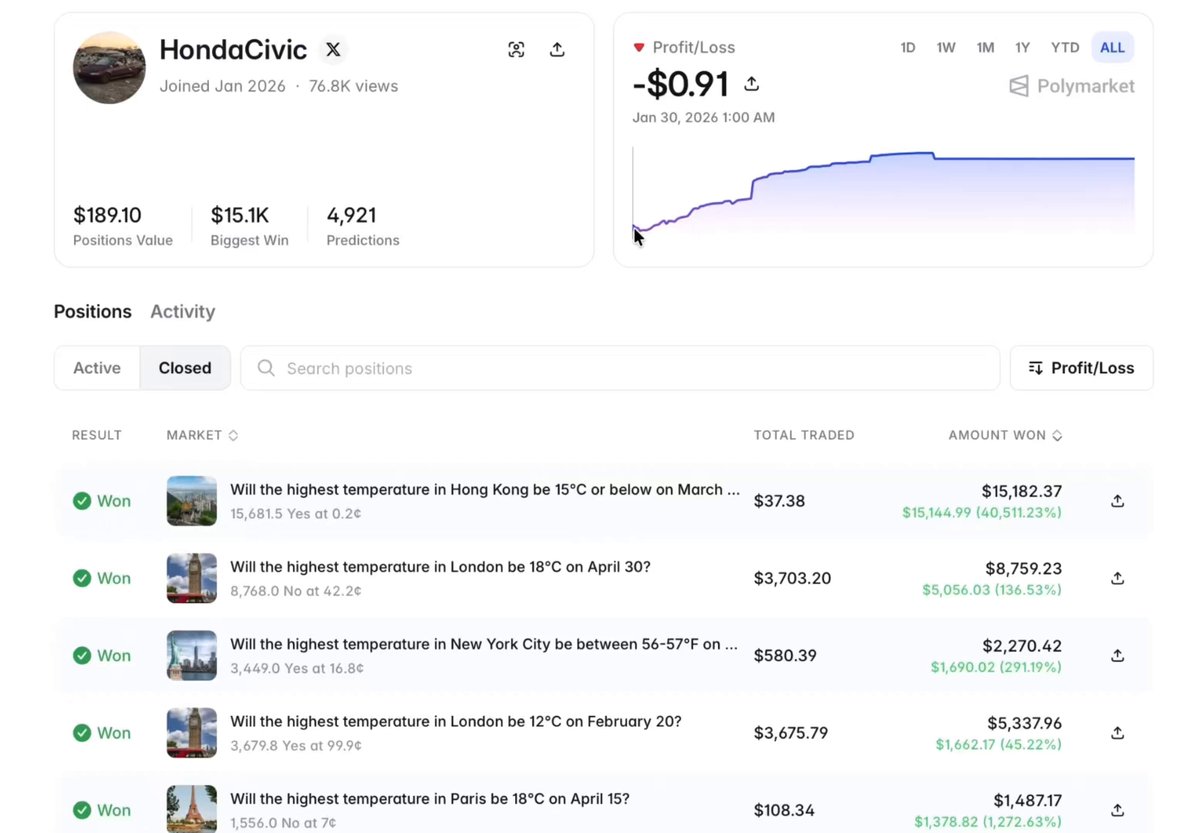Screen dimensions: 1199x833
Task: Sort by the Market column
Action: [203, 435]
